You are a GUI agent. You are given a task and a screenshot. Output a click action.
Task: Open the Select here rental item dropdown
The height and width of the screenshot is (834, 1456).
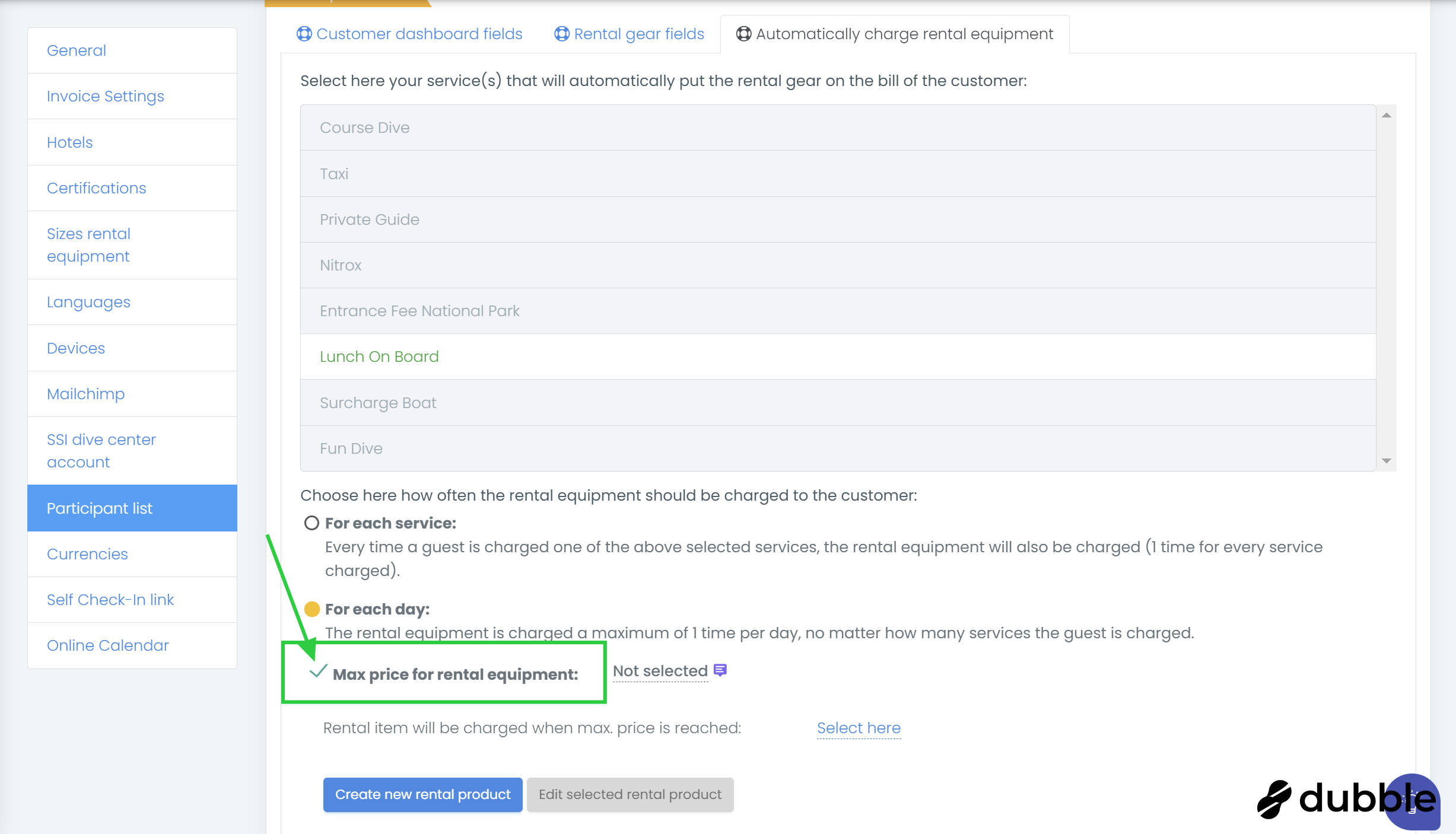(858, 728)
